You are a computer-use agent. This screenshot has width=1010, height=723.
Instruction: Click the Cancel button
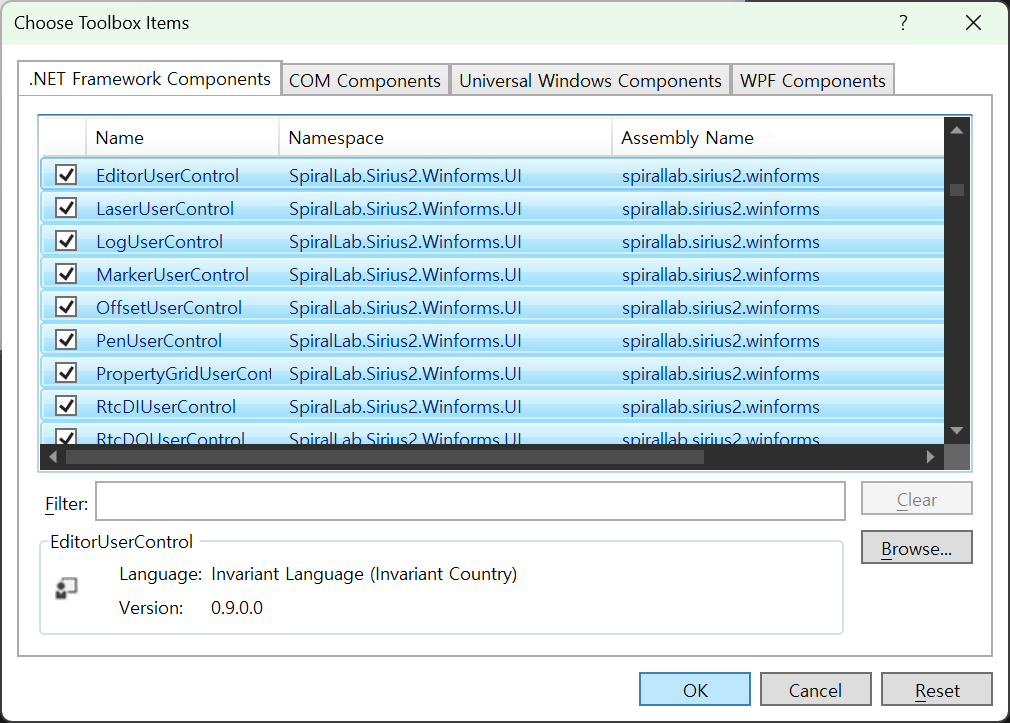(x=815, y=689)
